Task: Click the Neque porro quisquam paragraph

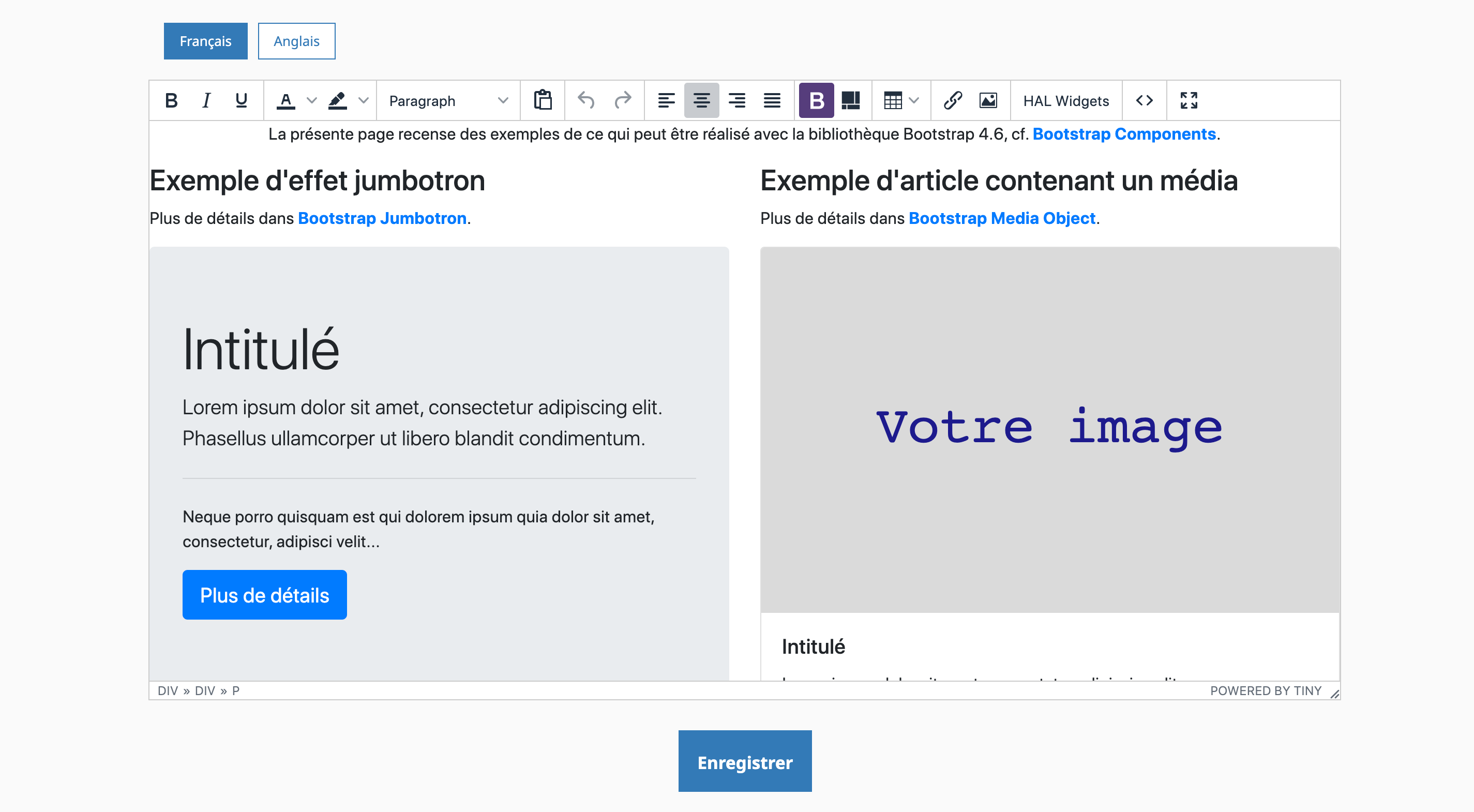Action: point(418,529)
